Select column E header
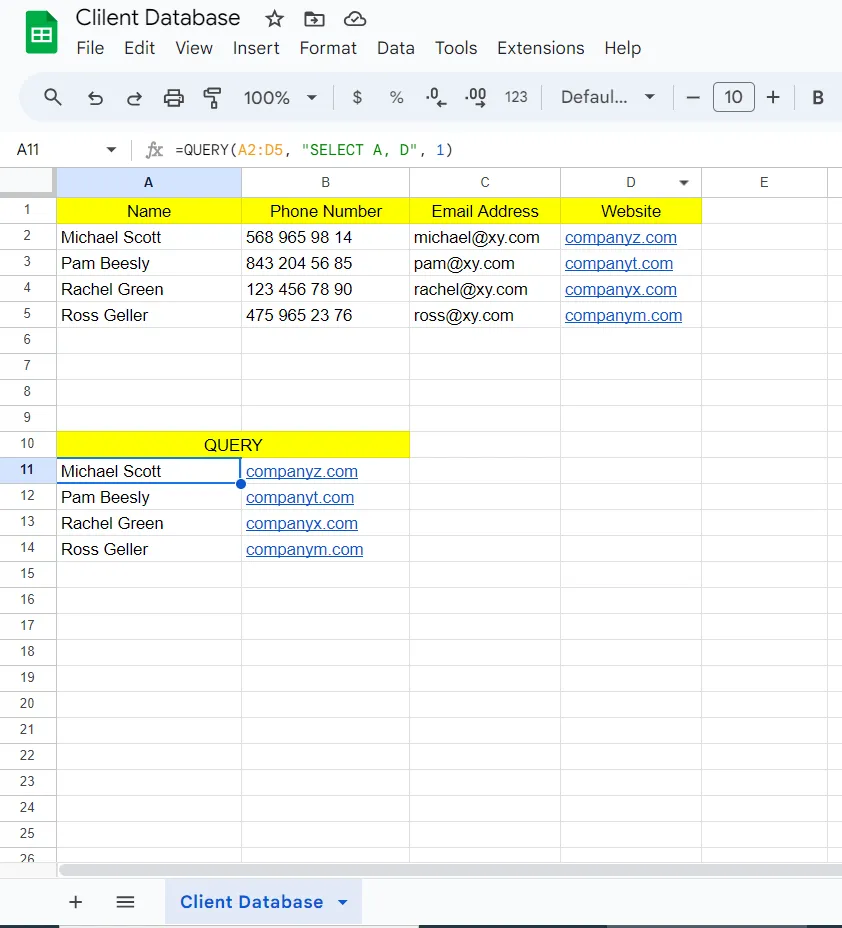The height and width of the screenshot is (928, 842). [764, 182]
